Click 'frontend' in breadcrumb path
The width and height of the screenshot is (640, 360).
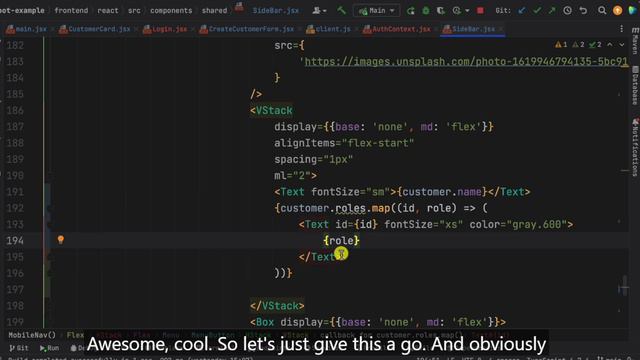pos(71,11)
